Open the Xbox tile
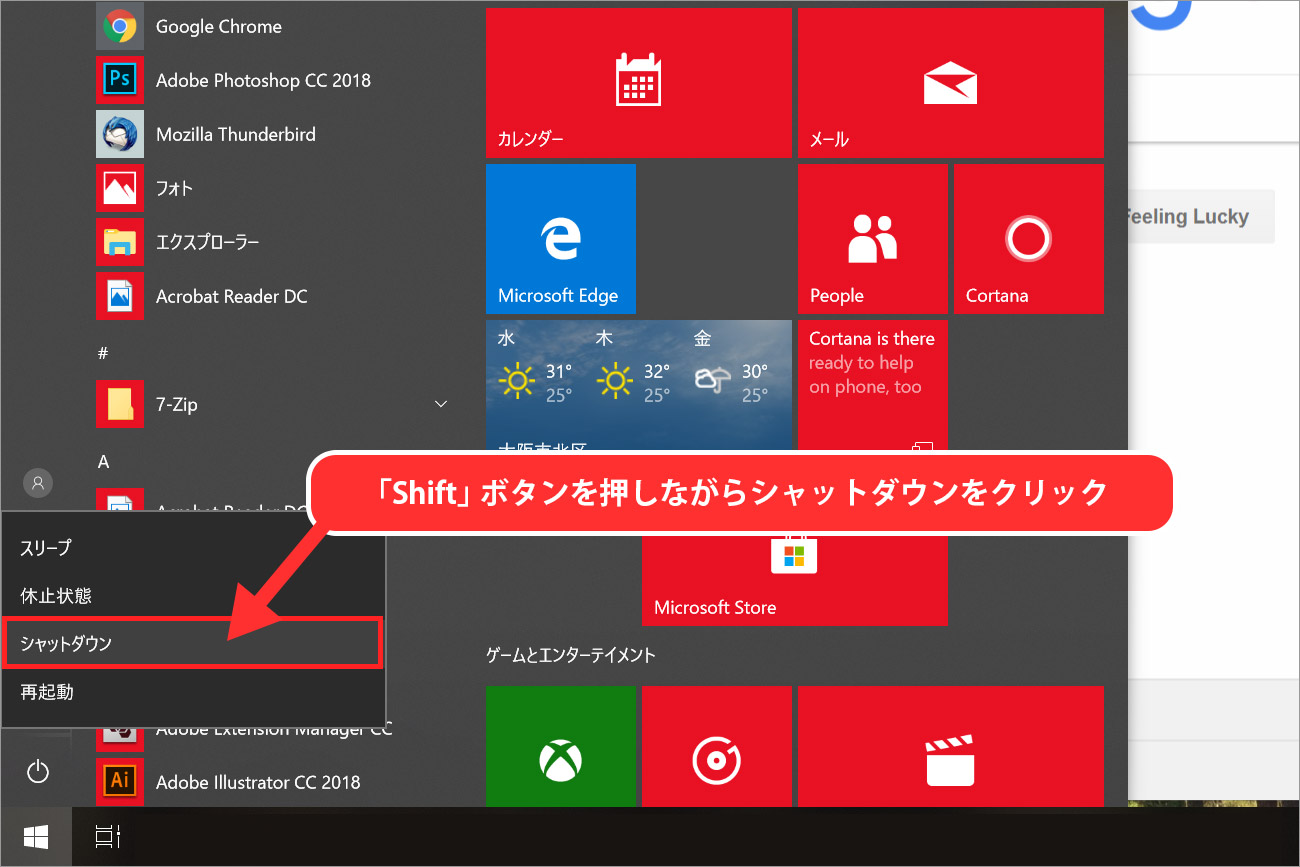The width and height of the screenshot is (1300, 867). pyautogui.click(x=561, y=746)
